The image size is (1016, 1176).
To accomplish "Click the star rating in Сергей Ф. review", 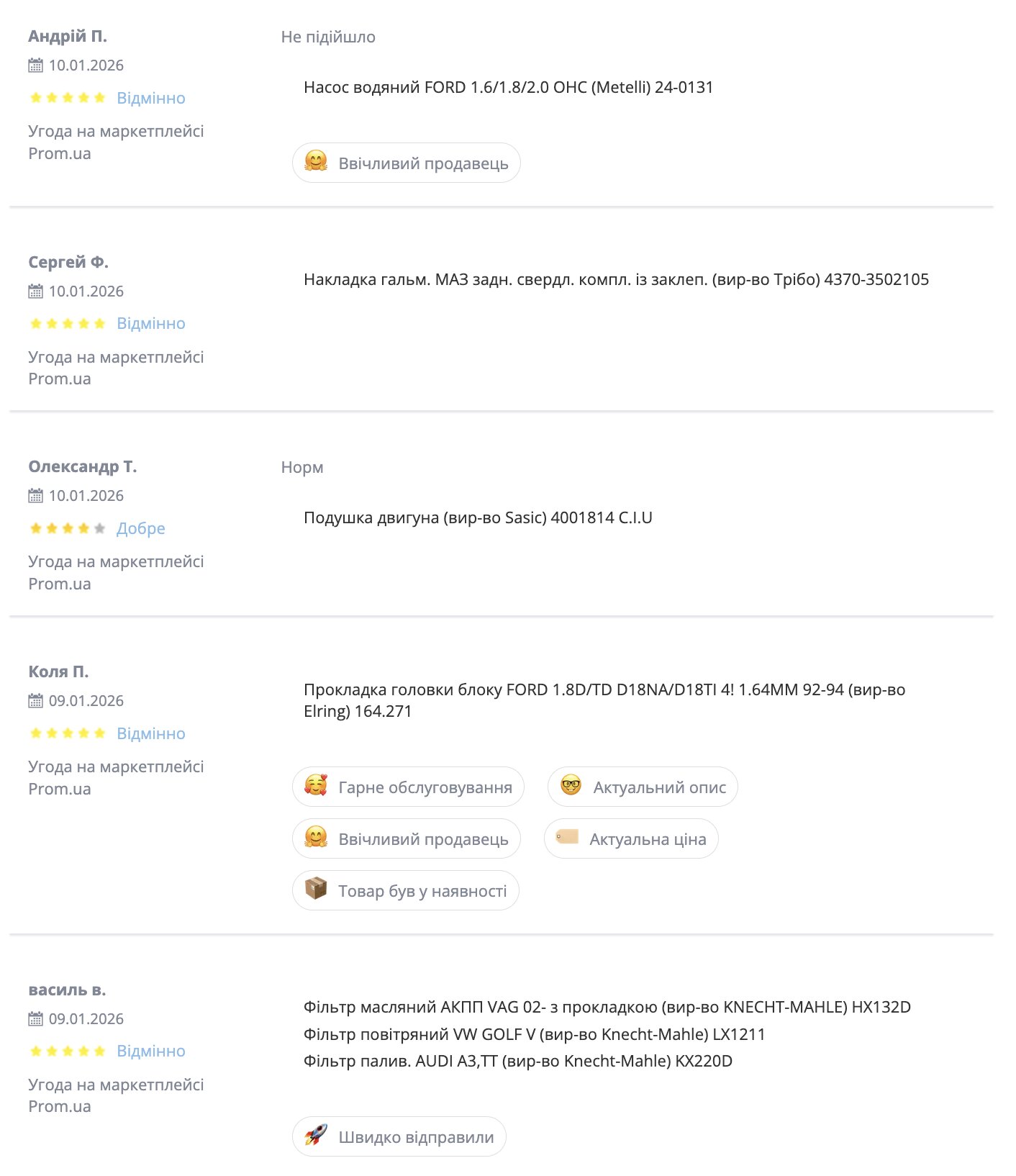I will click(68, 324).
